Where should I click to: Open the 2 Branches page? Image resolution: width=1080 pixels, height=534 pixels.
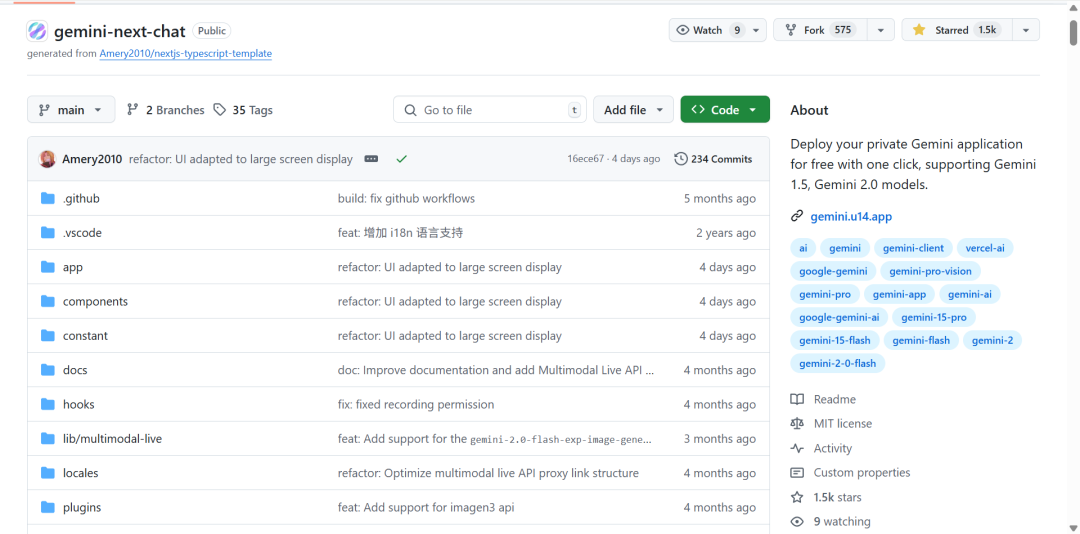166,110
